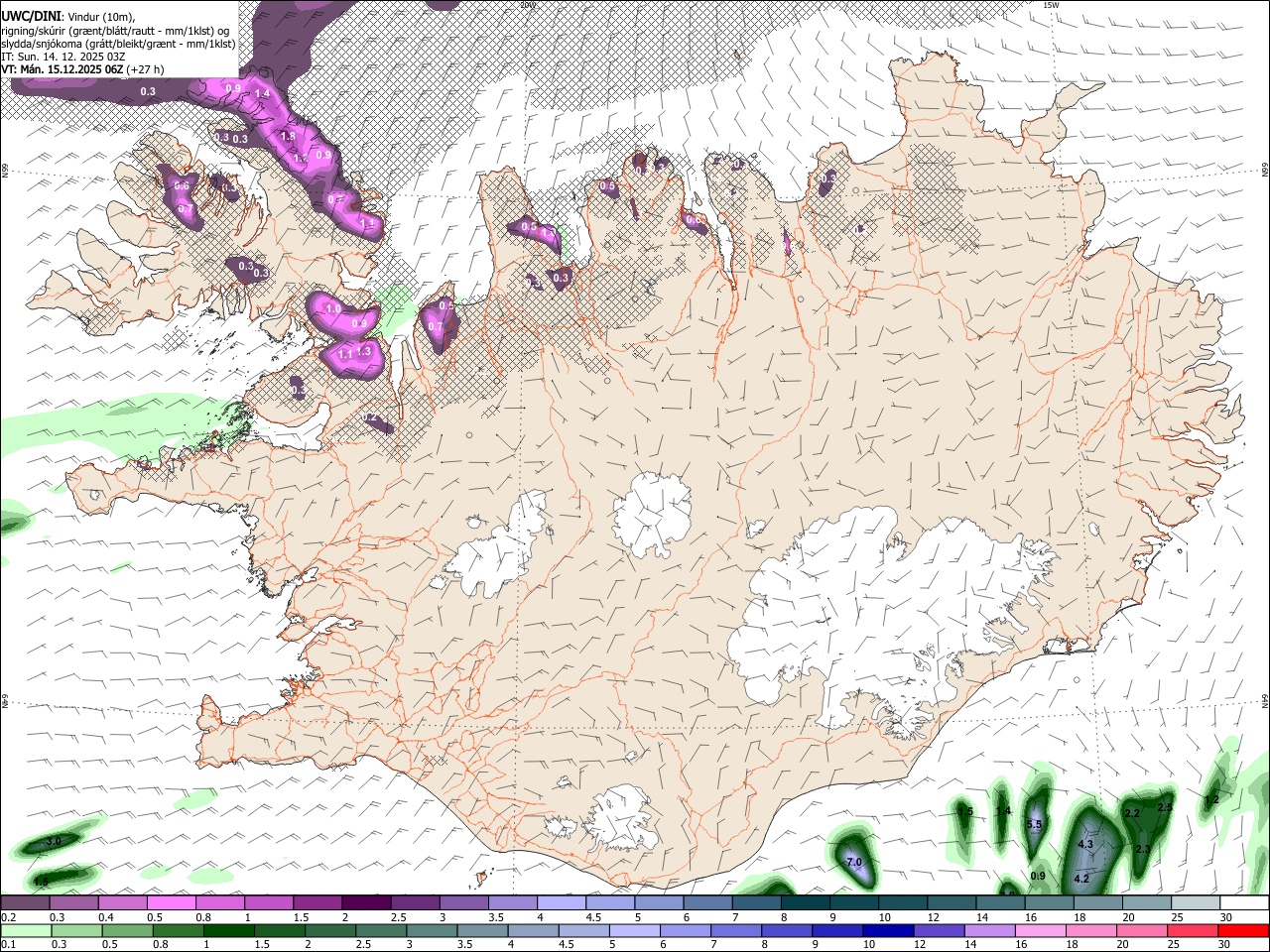Click the UWC/DINI model title
The image size is (1270, 952).
(30, 17)
